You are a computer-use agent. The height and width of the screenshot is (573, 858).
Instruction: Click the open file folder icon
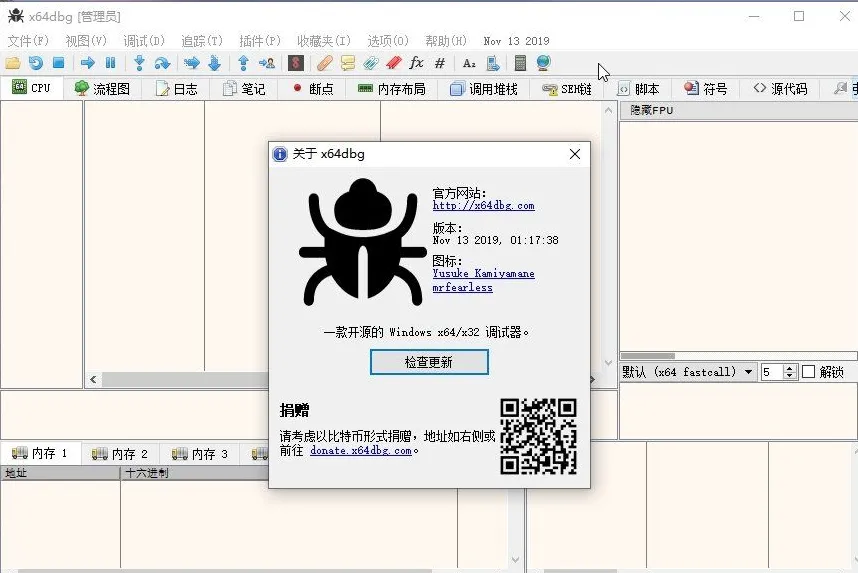click(x=13, y=63)
